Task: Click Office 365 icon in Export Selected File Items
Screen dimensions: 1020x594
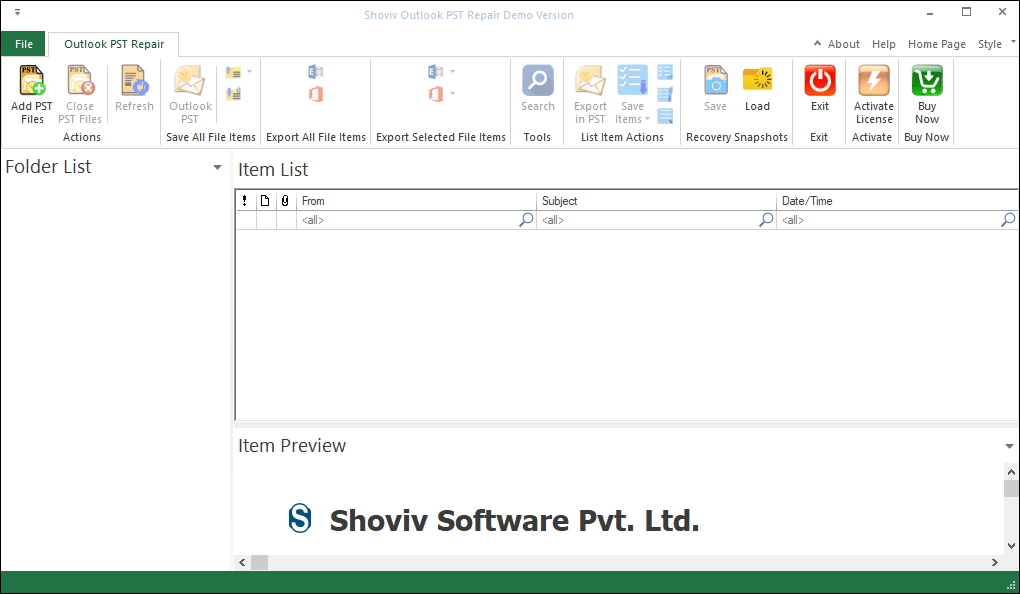Action: coord(435,94)
